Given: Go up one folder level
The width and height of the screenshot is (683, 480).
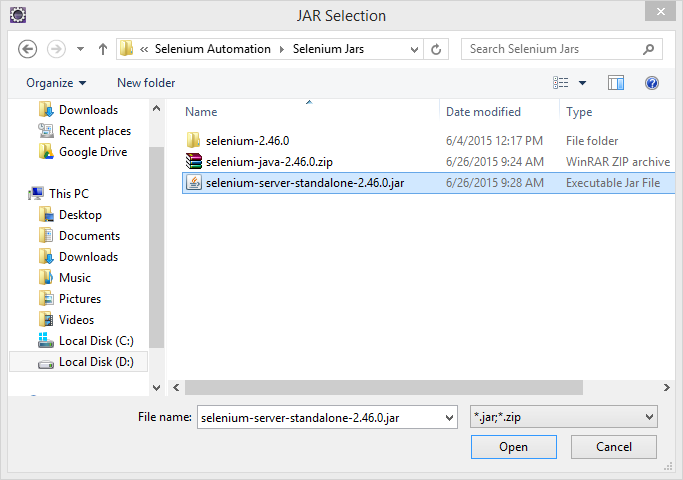Looking at the screenshot, I should [x=103, y=49].
